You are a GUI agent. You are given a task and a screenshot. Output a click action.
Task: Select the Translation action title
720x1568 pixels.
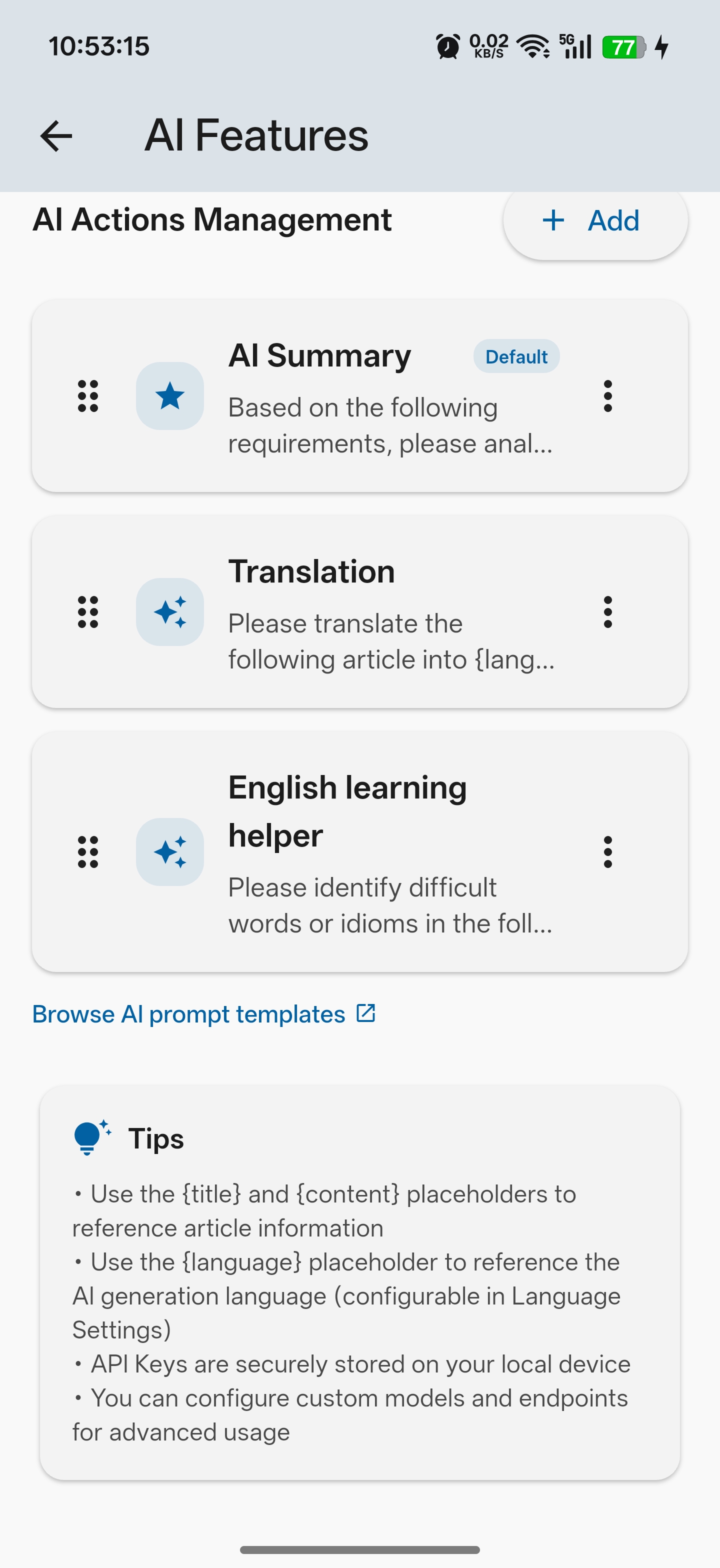coord(311,571)
